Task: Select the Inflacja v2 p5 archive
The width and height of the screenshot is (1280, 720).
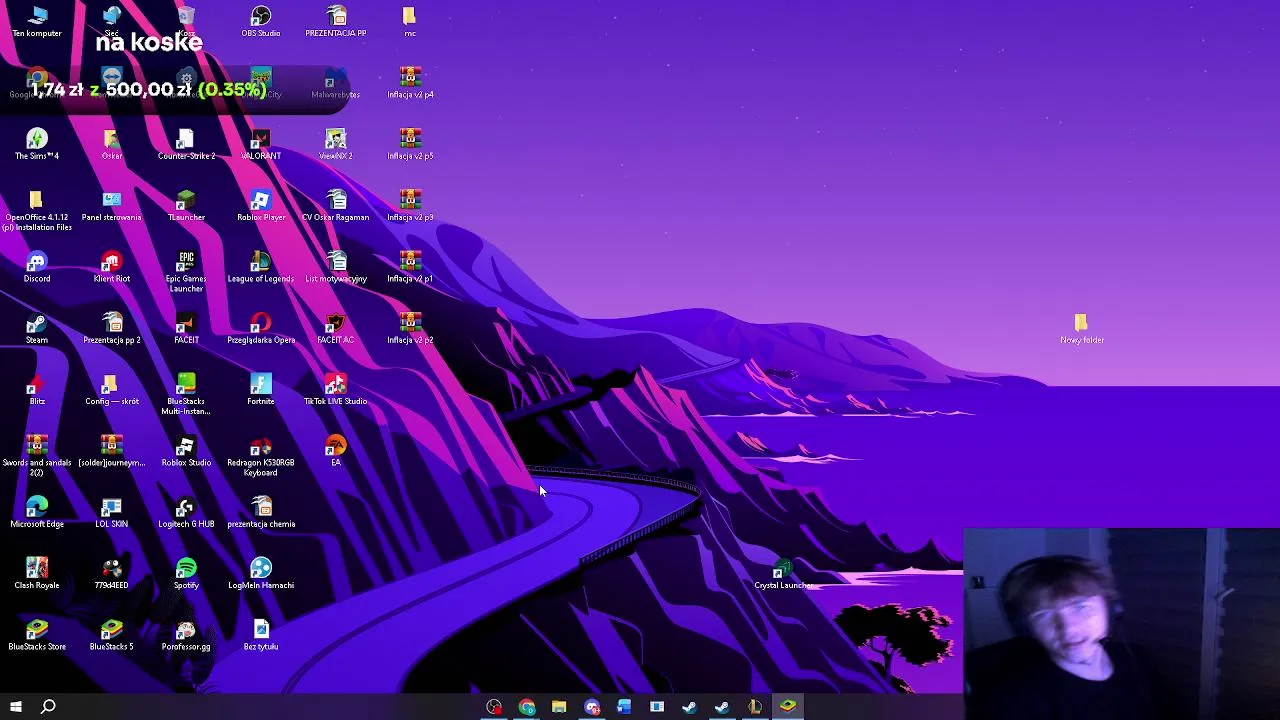Action: (x=410, y=144)
